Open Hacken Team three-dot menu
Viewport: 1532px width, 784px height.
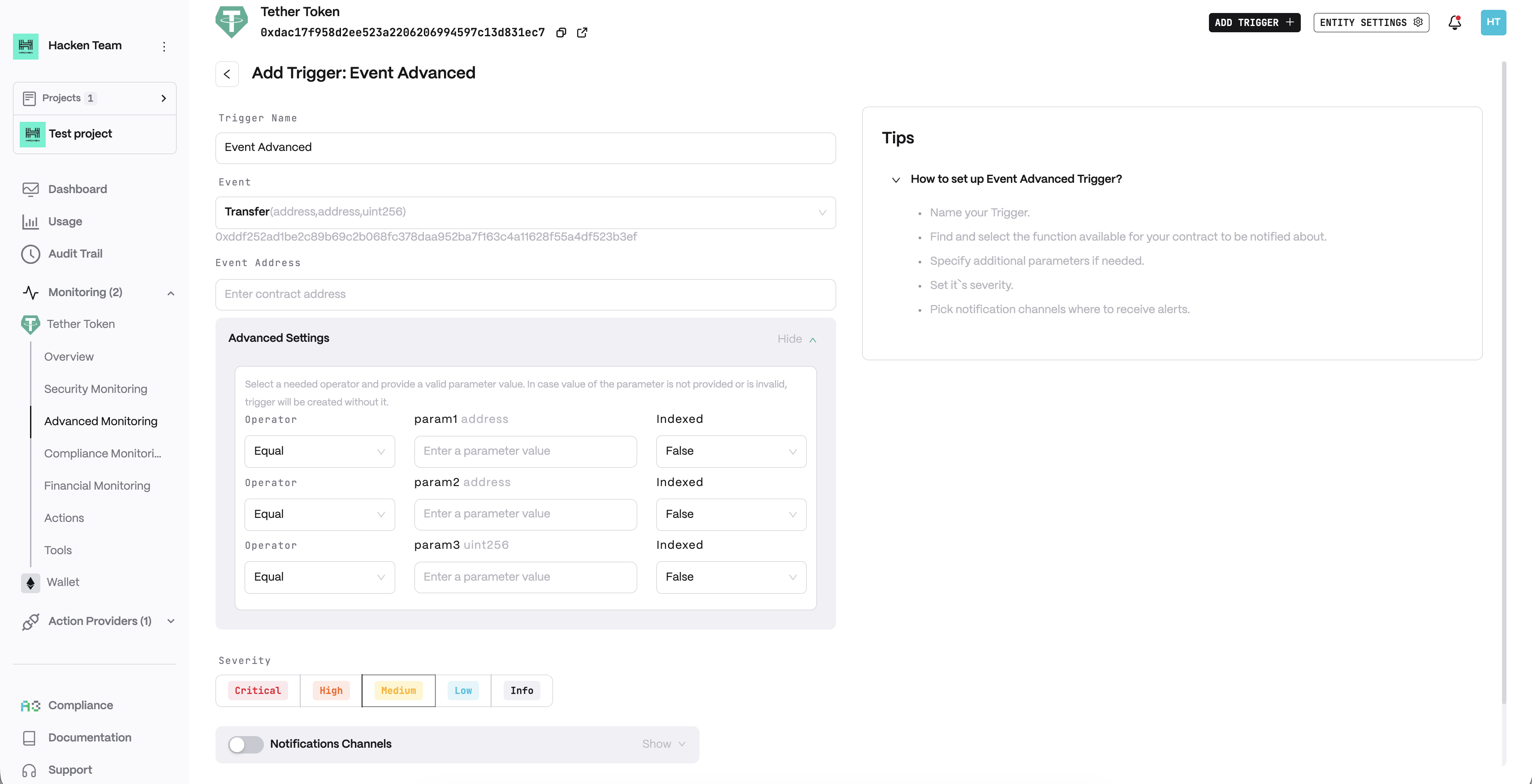coord(164,46)
